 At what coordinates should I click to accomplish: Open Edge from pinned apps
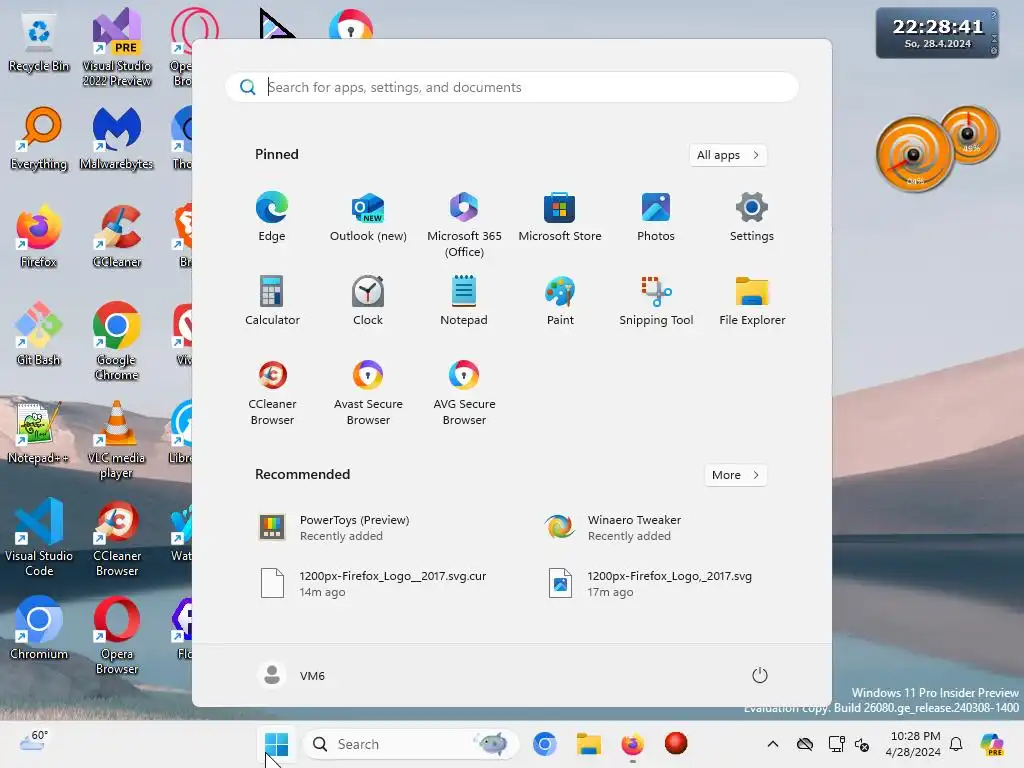pyautogui.click(x=272, y=217)
